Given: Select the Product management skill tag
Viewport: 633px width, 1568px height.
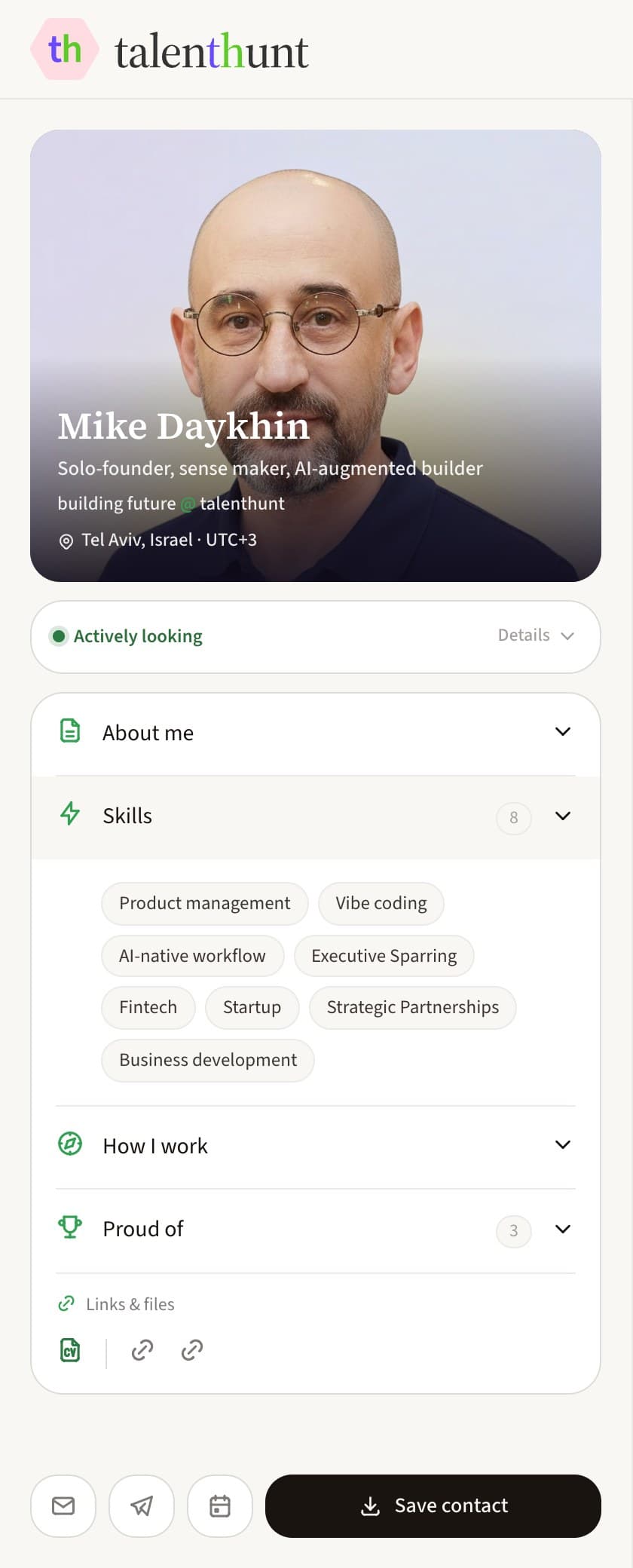Looking at the screenshot, I should 205,903.
